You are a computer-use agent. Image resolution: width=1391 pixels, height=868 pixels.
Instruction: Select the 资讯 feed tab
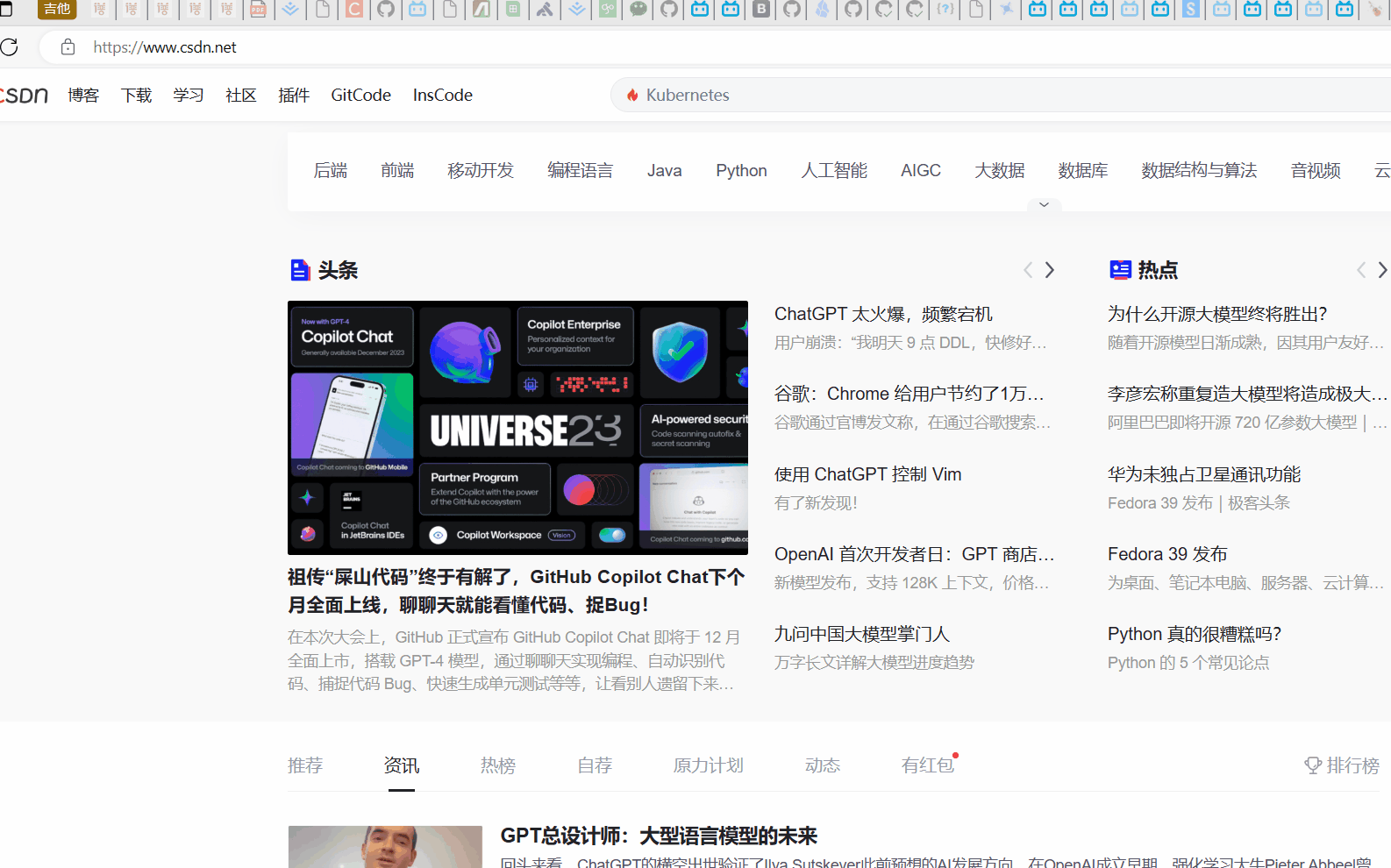coord(402,765)
